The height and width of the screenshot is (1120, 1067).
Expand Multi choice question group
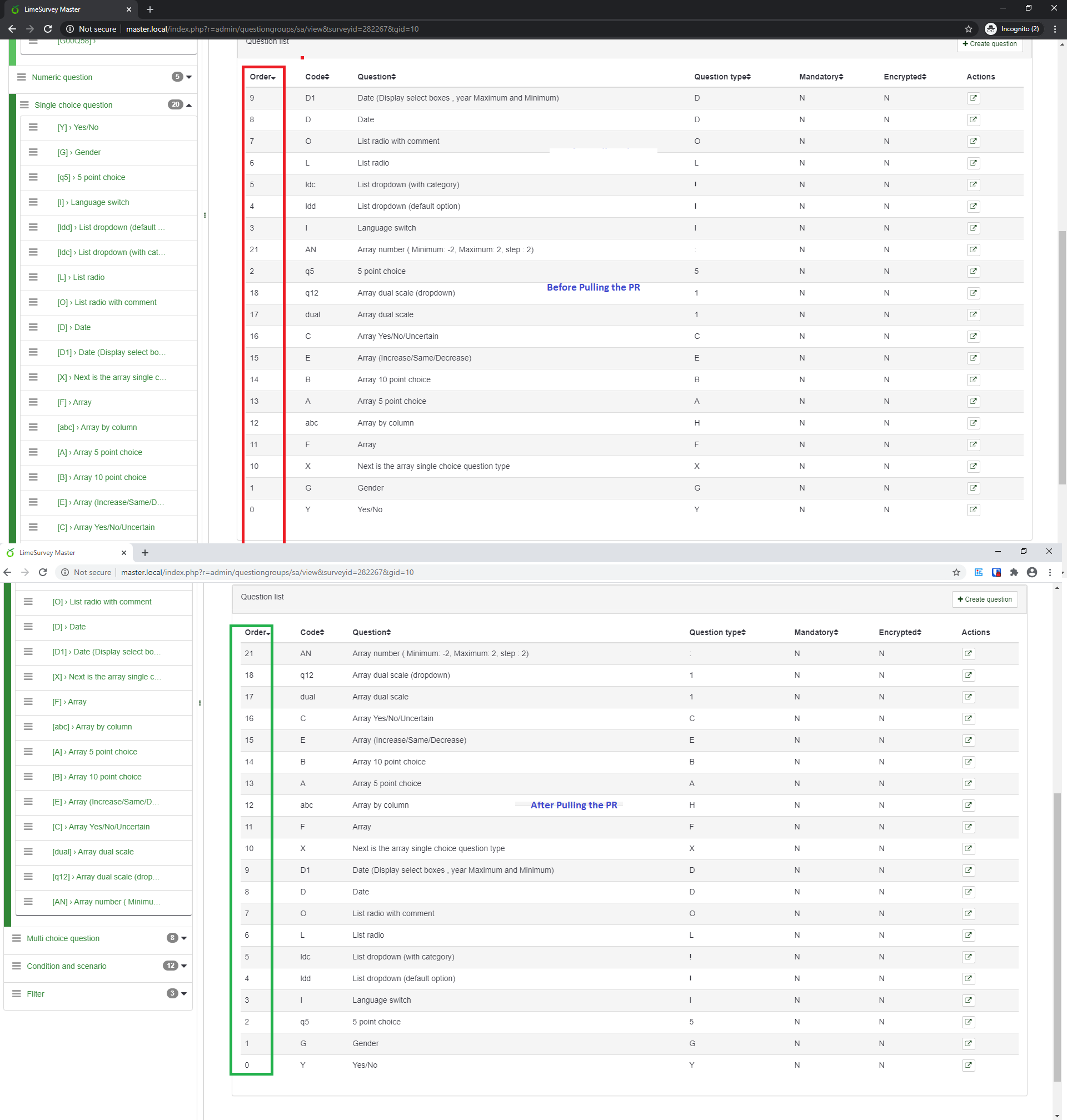click(184, 938)
